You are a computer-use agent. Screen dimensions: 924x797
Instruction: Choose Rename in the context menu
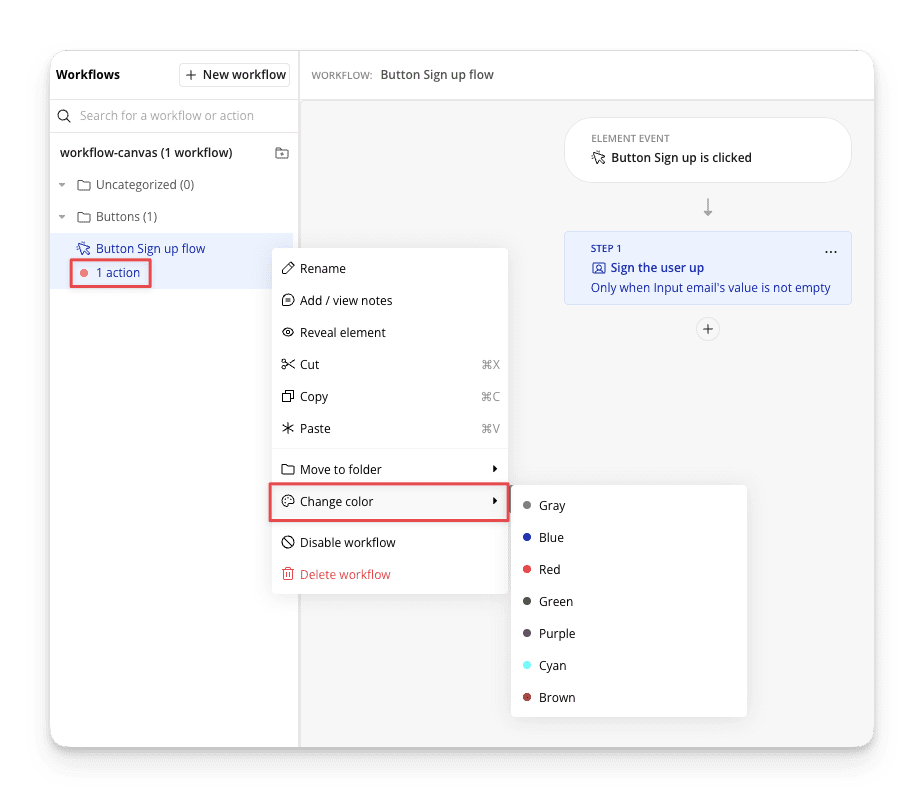322,269
